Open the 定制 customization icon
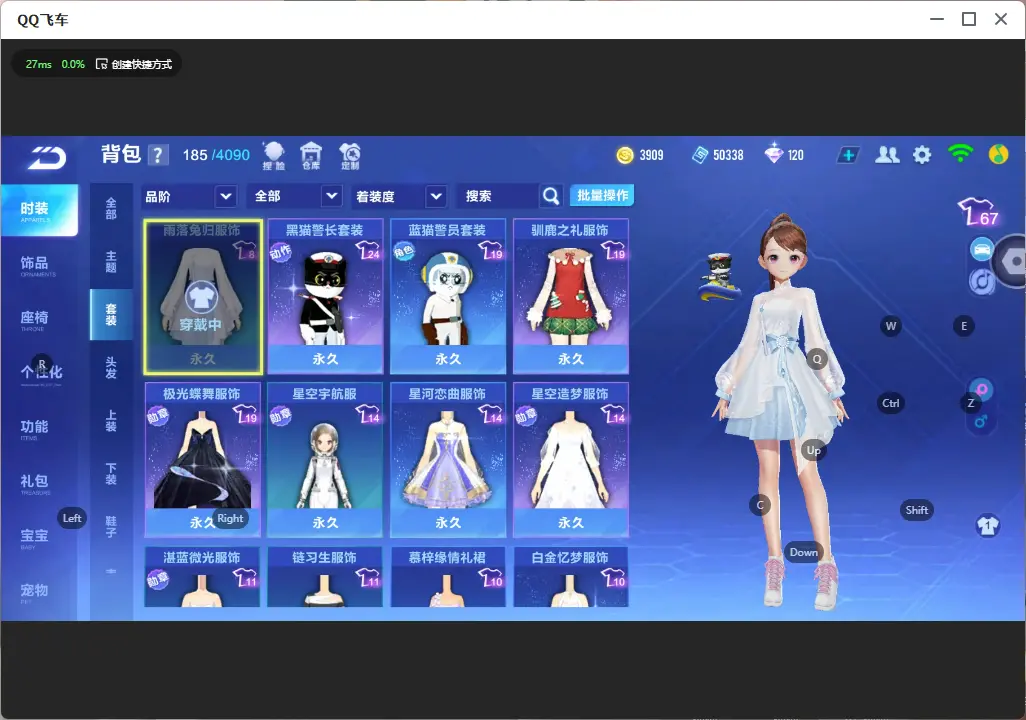Image resolution: width=1026 pixels, height=720 pixels. click(350, 156)
